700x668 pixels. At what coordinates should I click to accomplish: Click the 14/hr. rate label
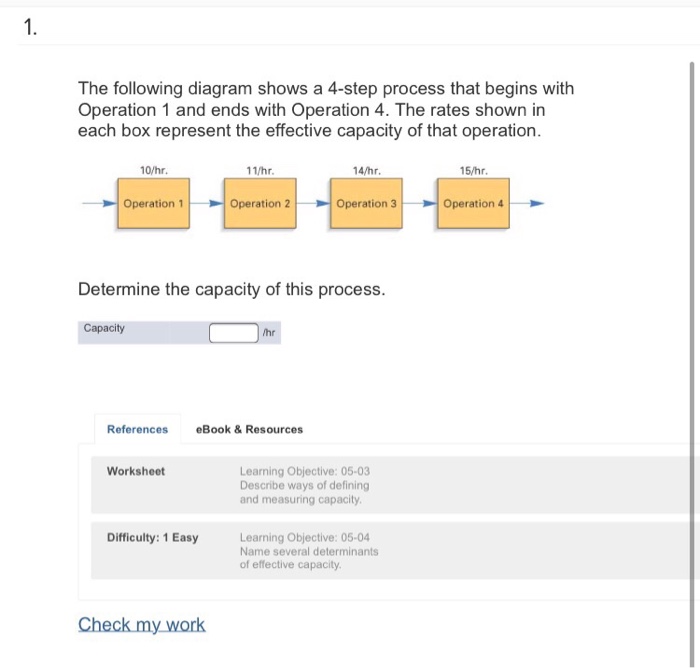[367, 171]
